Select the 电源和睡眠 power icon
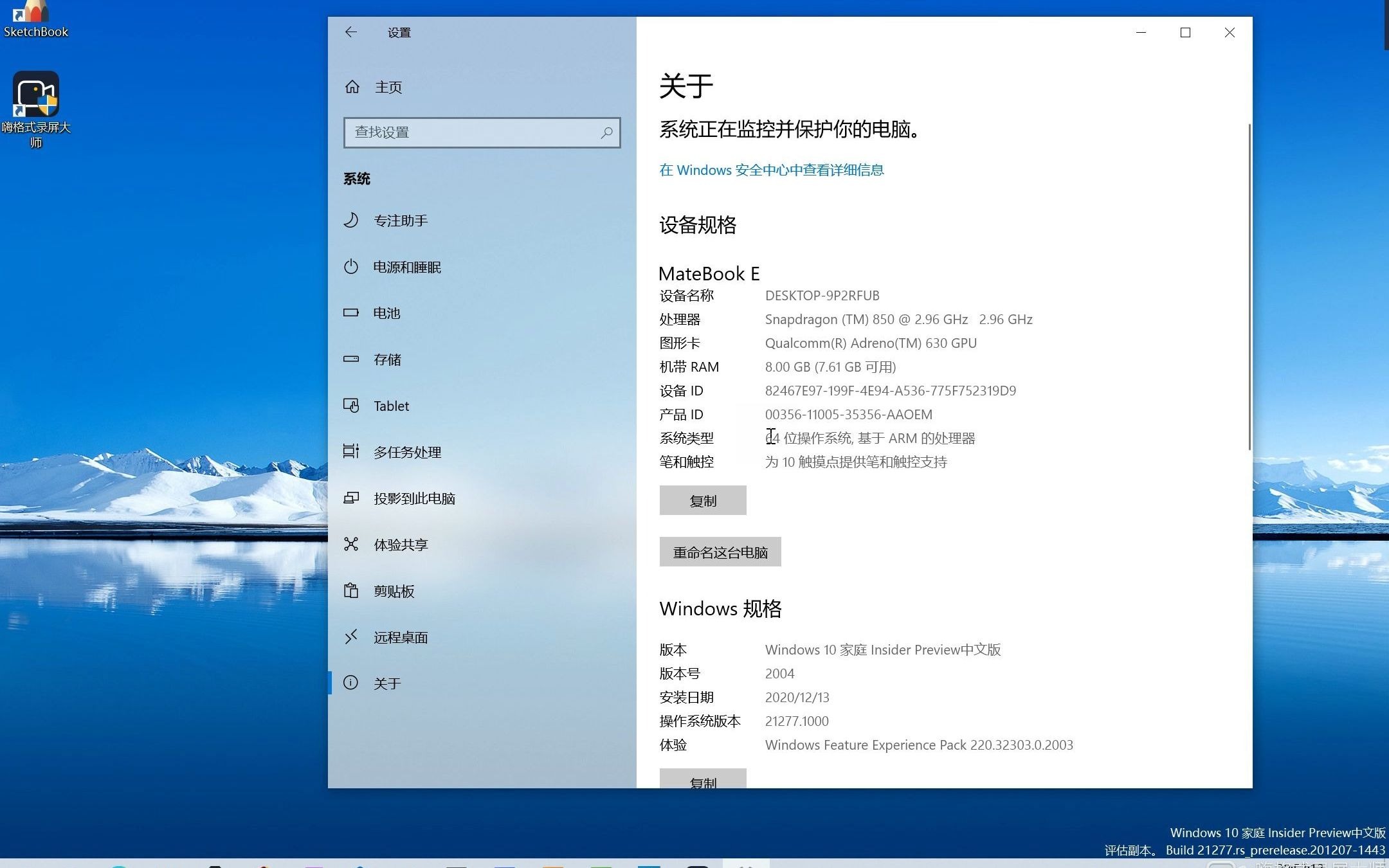Image resolution: width=1389 pixels, height=868 pixels. coord(350,267)
